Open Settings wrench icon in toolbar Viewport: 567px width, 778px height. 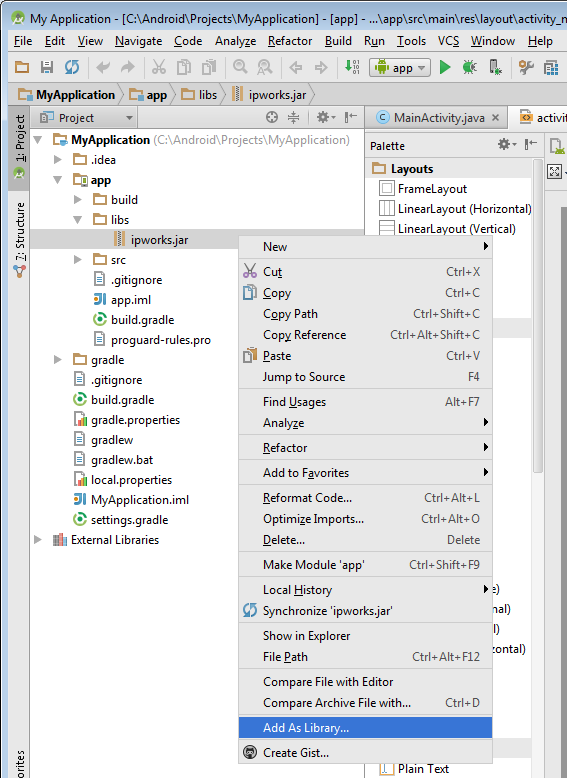tap(526, 67)
